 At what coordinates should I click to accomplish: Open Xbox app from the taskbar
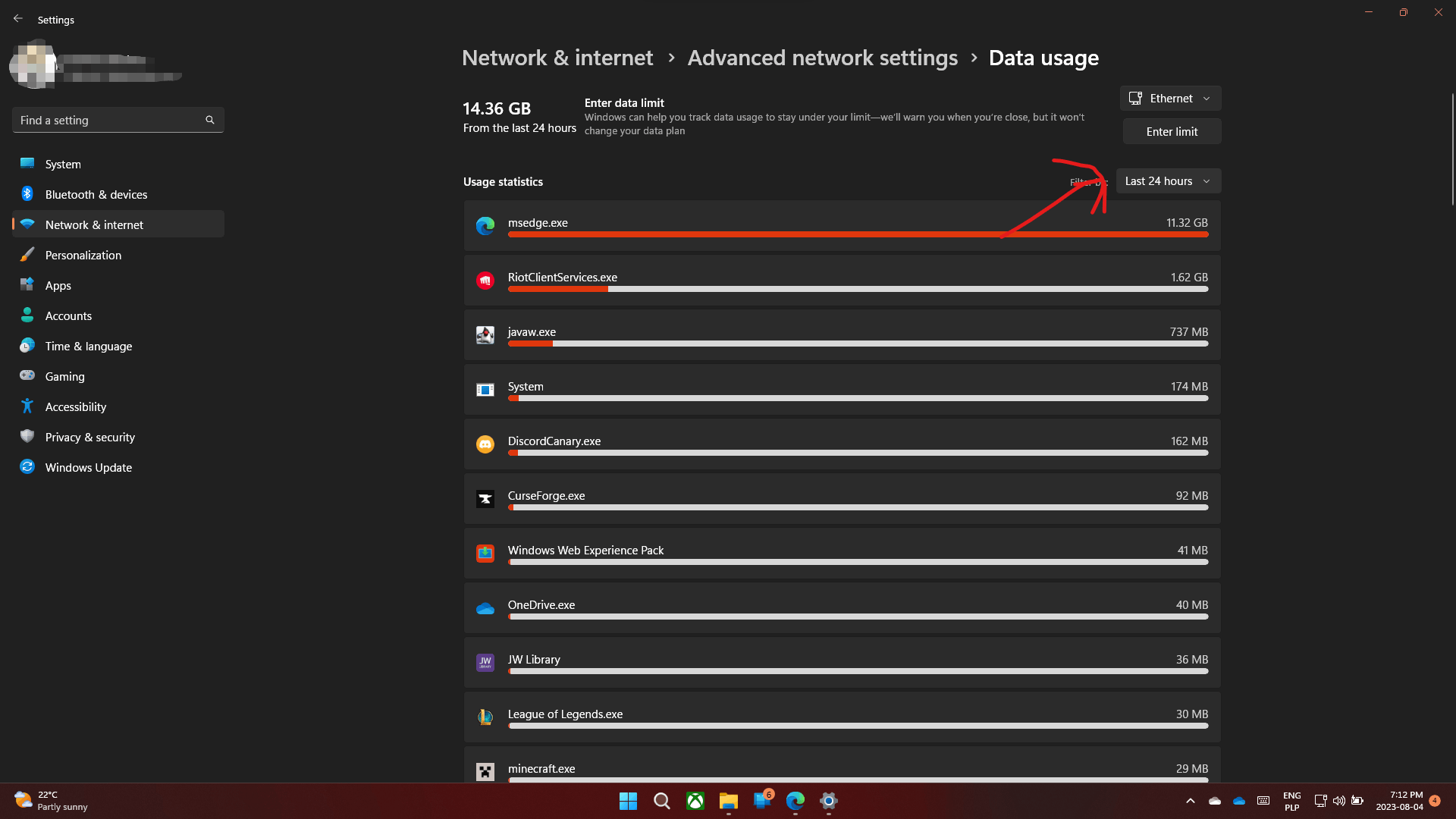[695, 801]
